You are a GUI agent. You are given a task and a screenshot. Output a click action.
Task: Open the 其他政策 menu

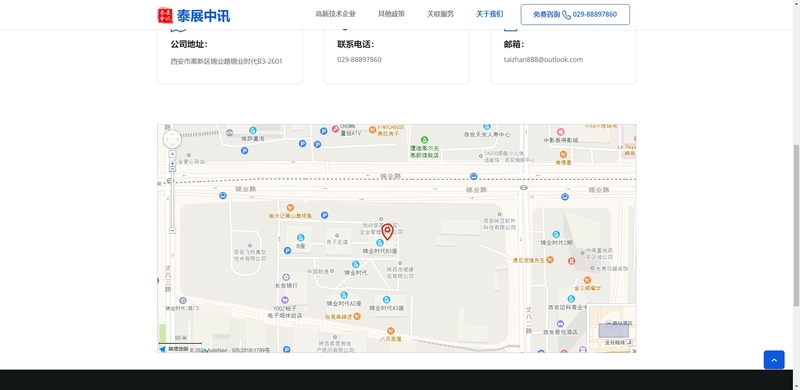(x=391, y=14)
